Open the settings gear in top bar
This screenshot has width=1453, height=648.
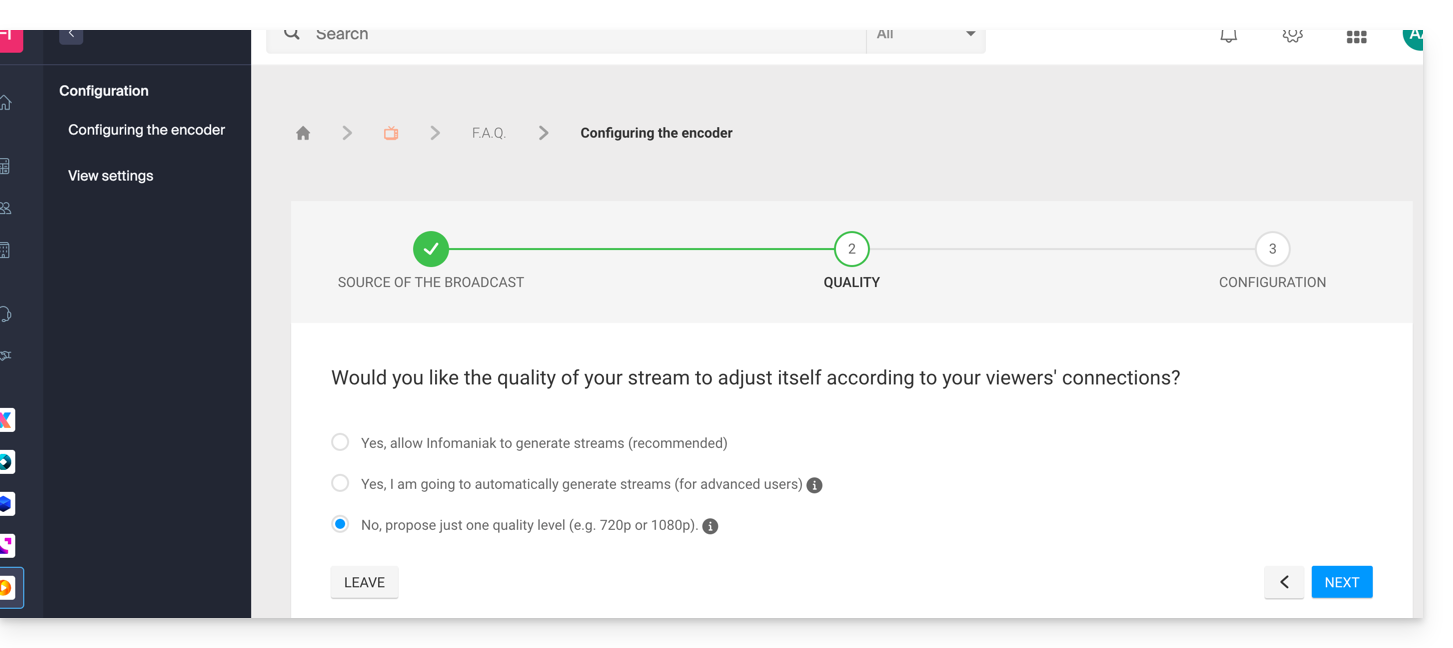pos(1292,36)
